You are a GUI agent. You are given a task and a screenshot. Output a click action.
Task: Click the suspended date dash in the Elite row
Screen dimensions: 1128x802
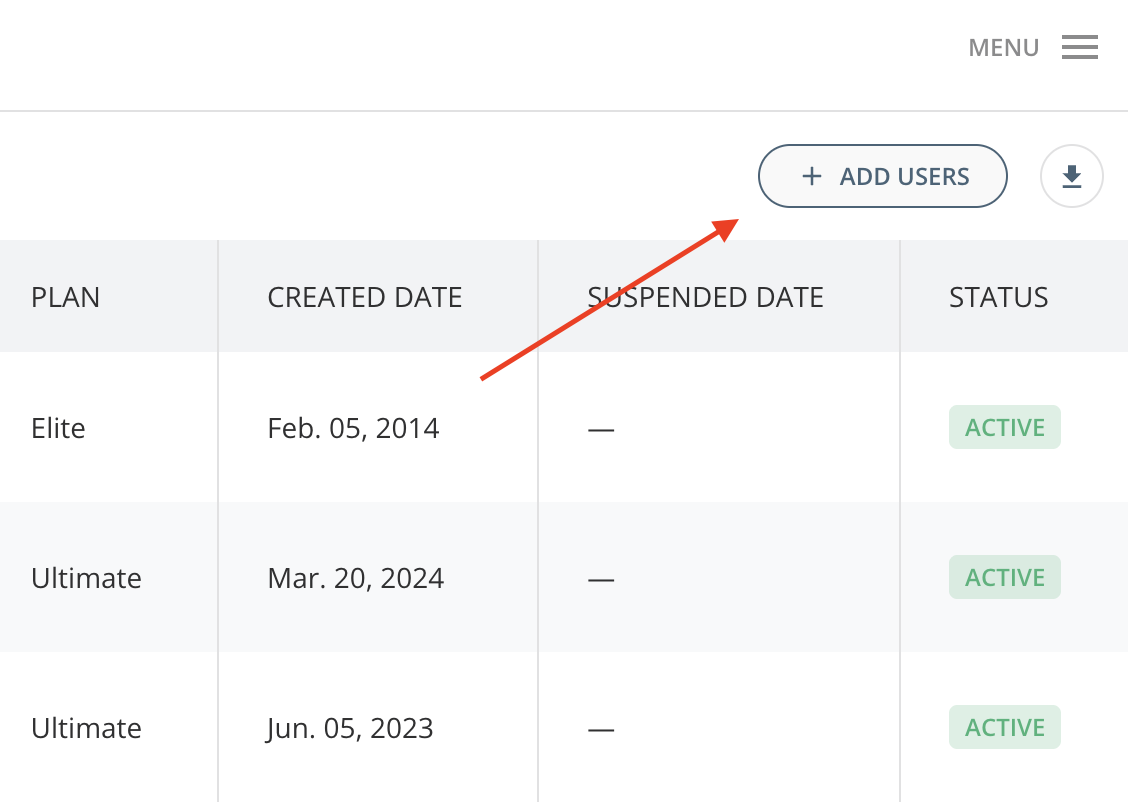point(601,429)
